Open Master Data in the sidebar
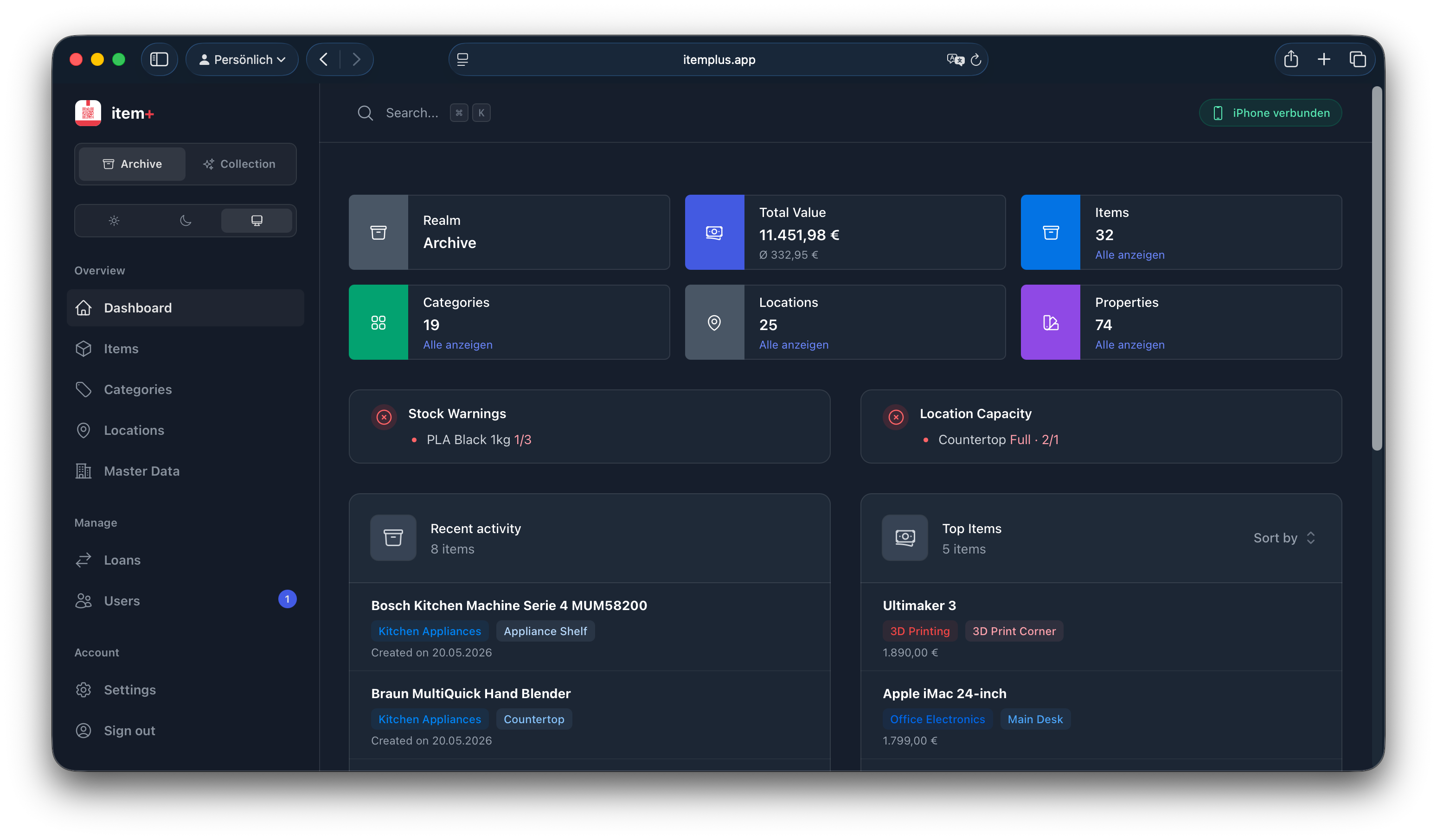 point(186,471)
